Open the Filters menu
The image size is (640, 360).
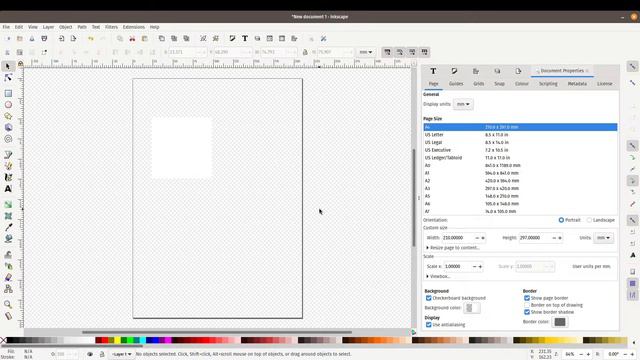point(111,27)
